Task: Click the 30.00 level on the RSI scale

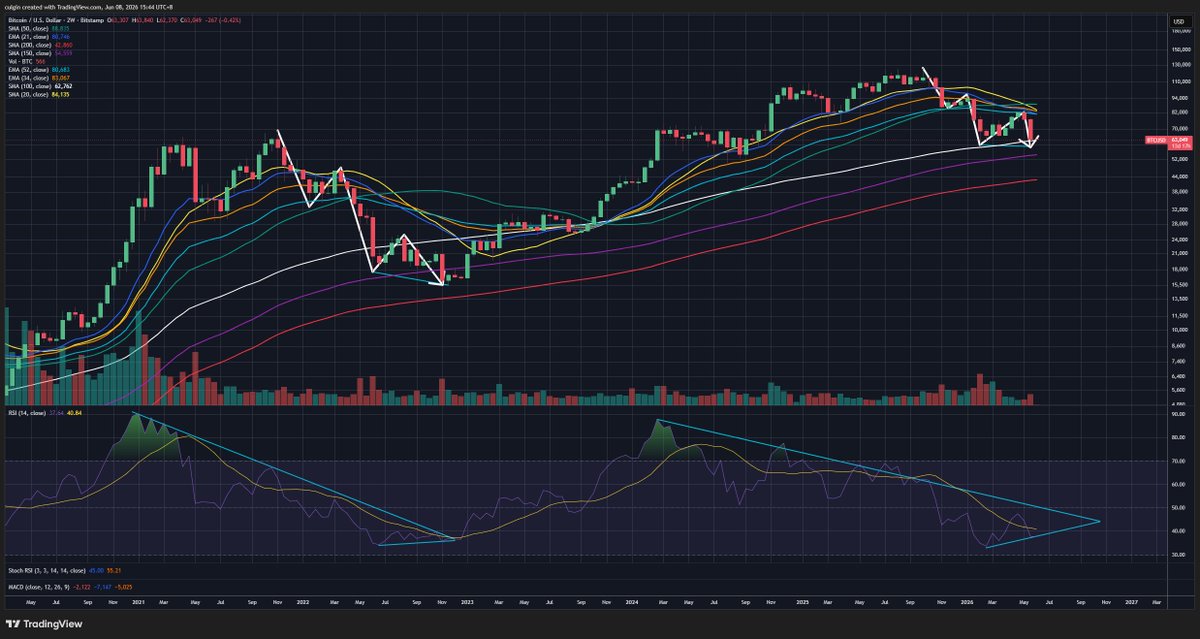Action: tap(1179, 554)
